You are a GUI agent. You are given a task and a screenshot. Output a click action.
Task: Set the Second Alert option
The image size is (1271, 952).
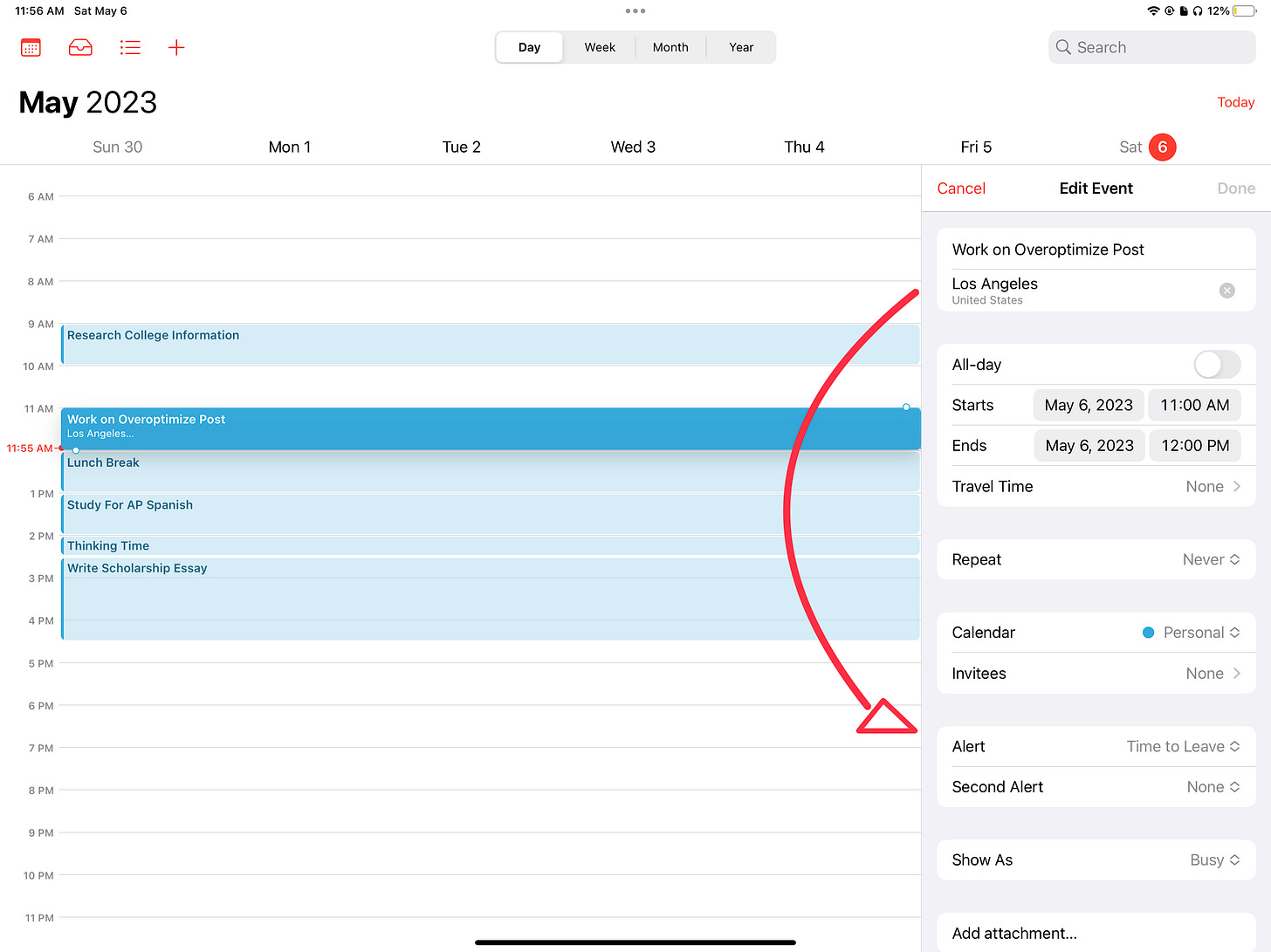point(1096,787)
